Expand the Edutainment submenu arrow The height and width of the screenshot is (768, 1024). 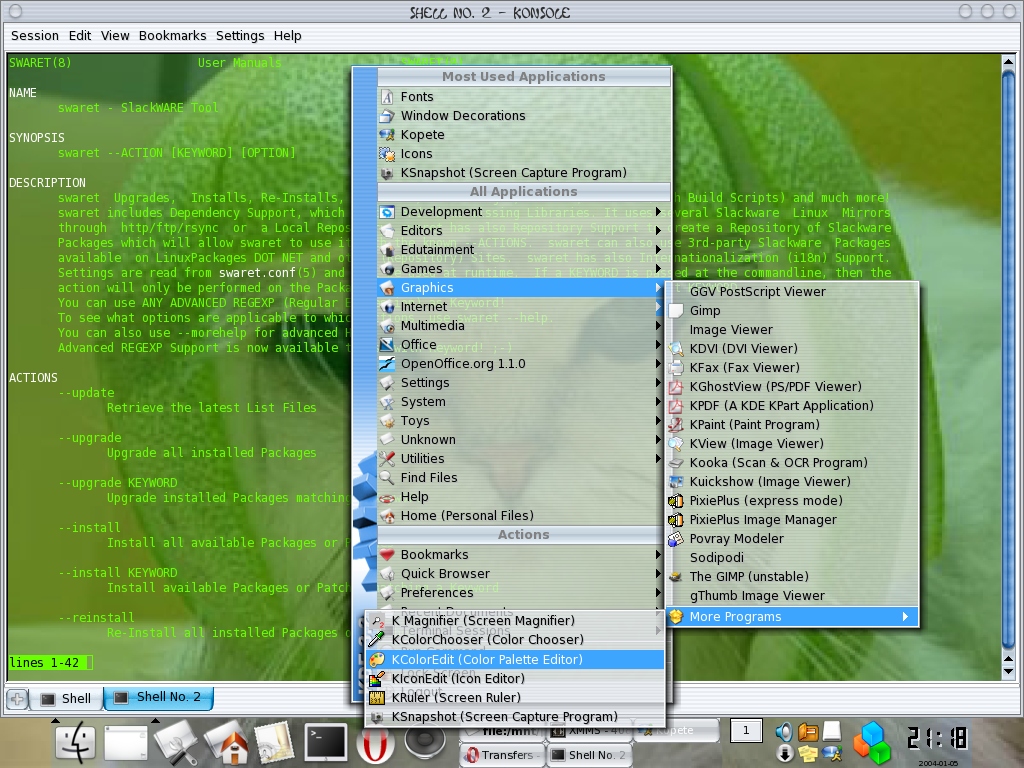pyautogui.click(x=658, y=249)
